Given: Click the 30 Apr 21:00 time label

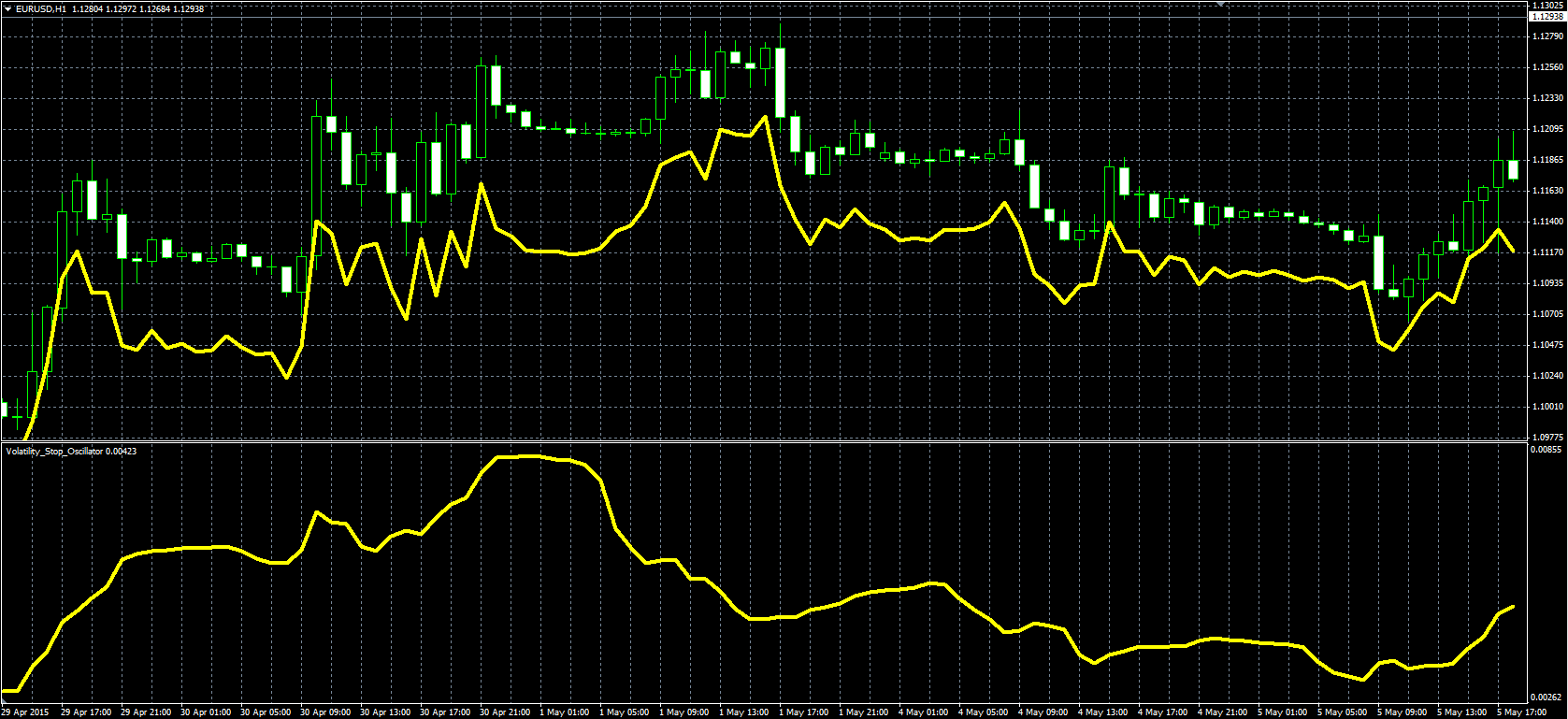Looking at the screenshot, I should click(x=505, y=712).
